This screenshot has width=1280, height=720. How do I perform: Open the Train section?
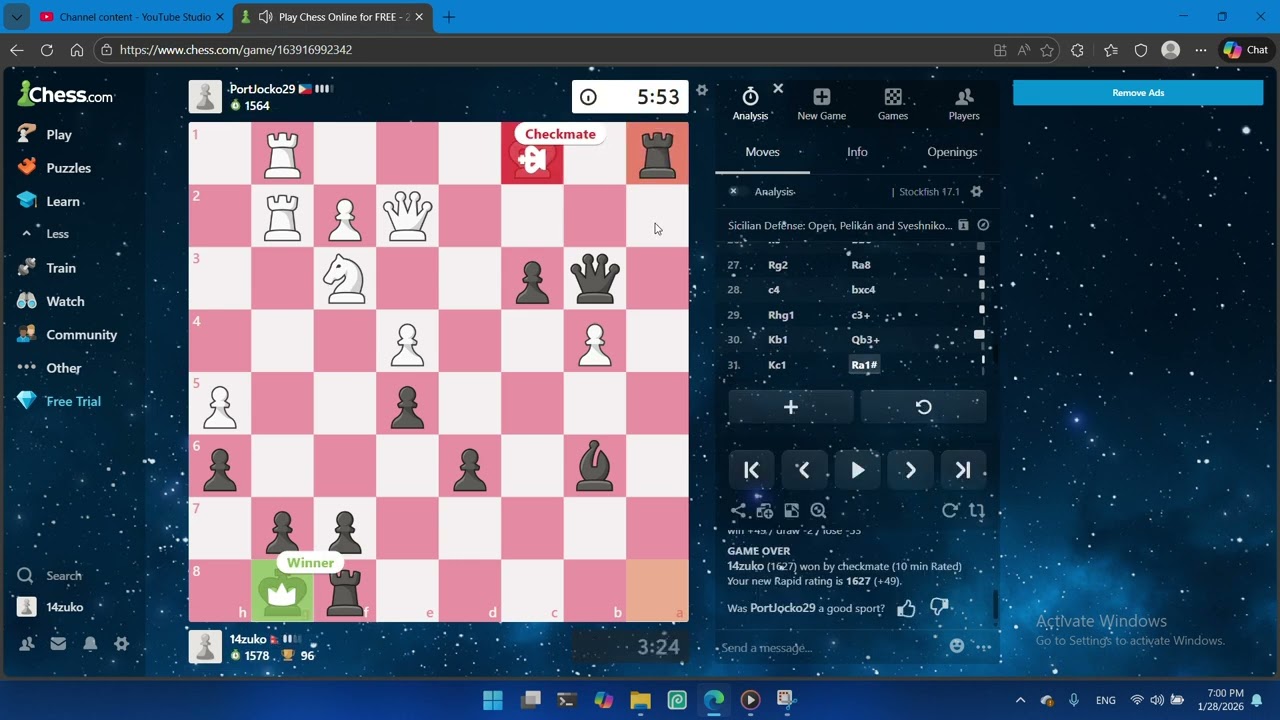(46, 268)
